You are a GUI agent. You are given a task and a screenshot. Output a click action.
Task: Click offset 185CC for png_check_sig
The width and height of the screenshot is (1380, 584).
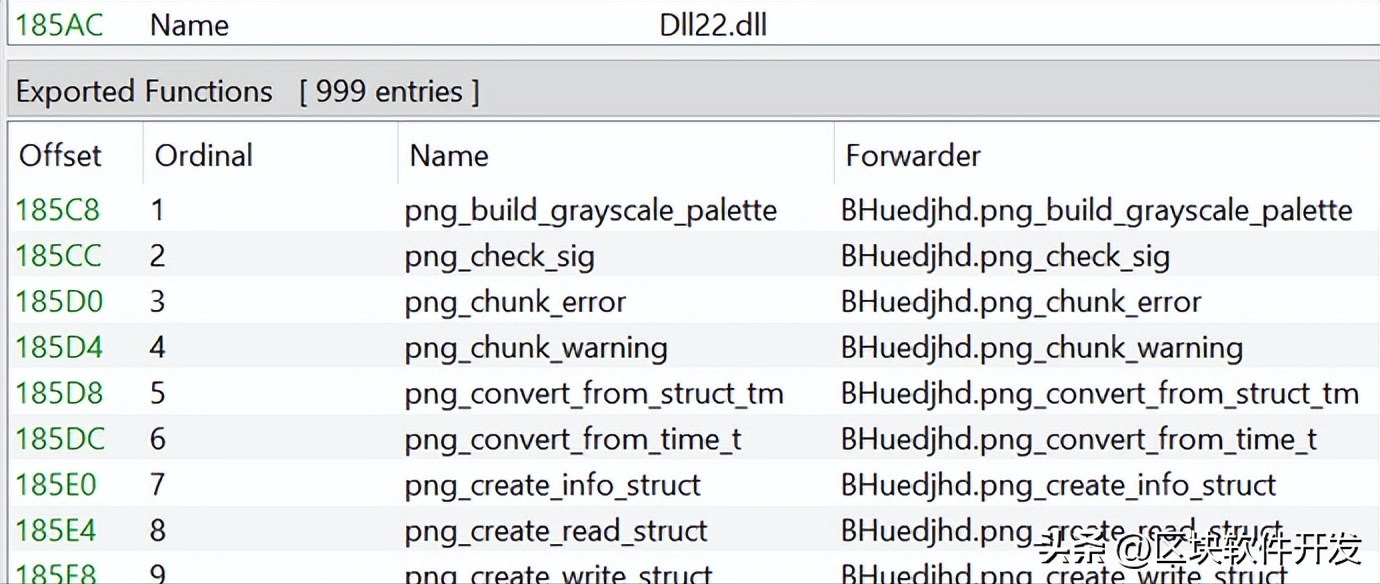[x=58, y=257]
